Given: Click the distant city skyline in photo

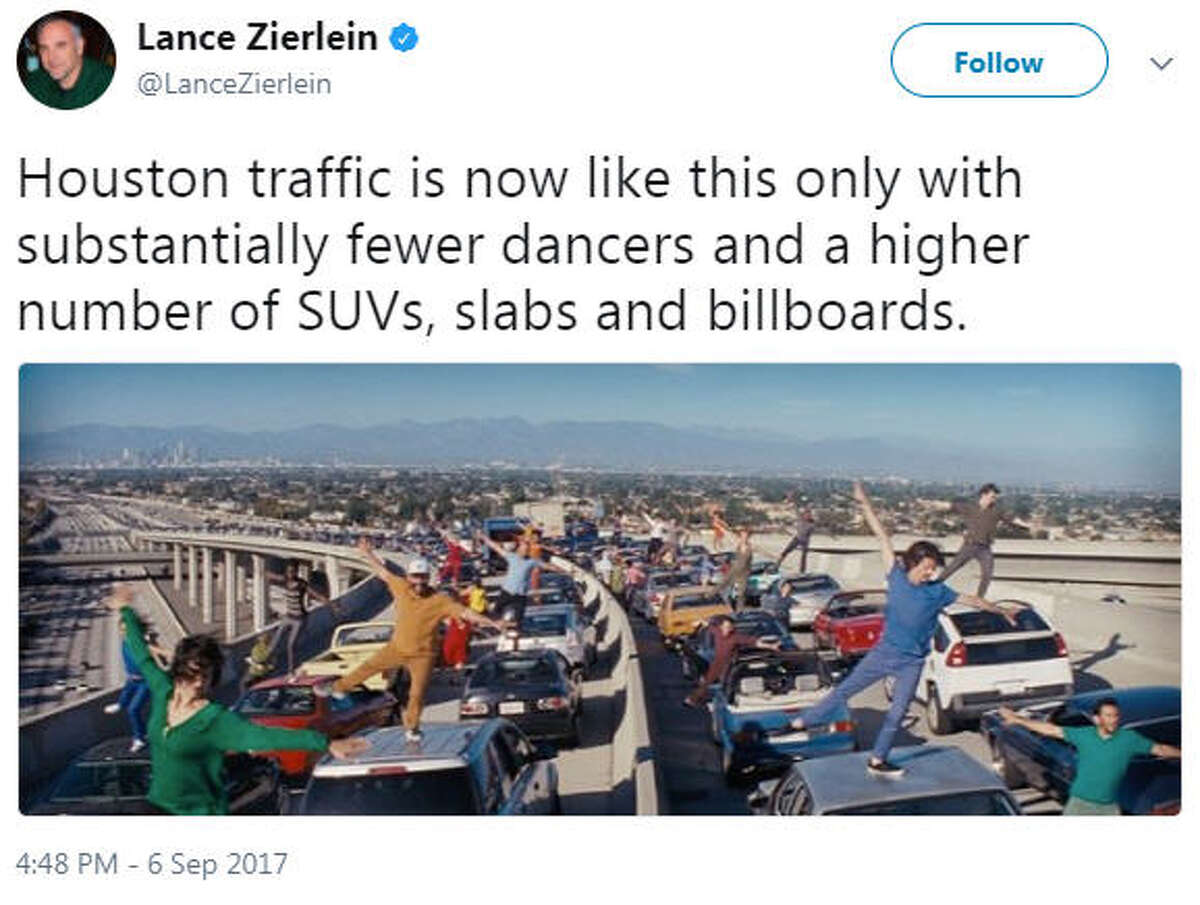Looking at the screenshot, I should pos(160,455).
